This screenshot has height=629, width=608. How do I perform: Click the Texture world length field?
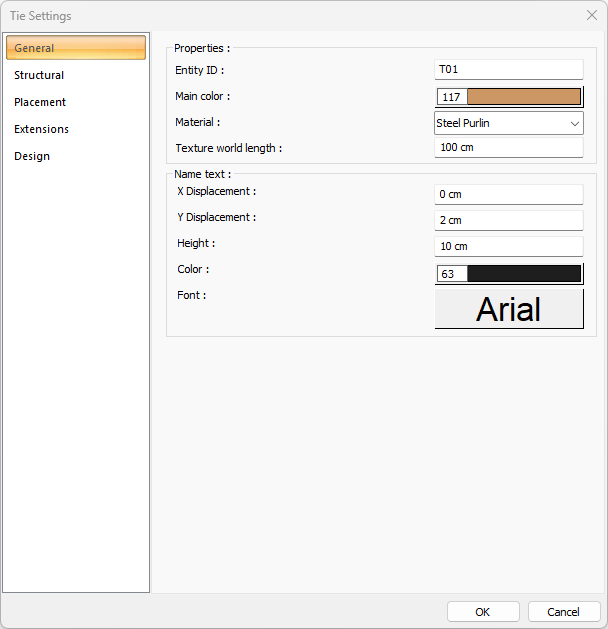508,148
